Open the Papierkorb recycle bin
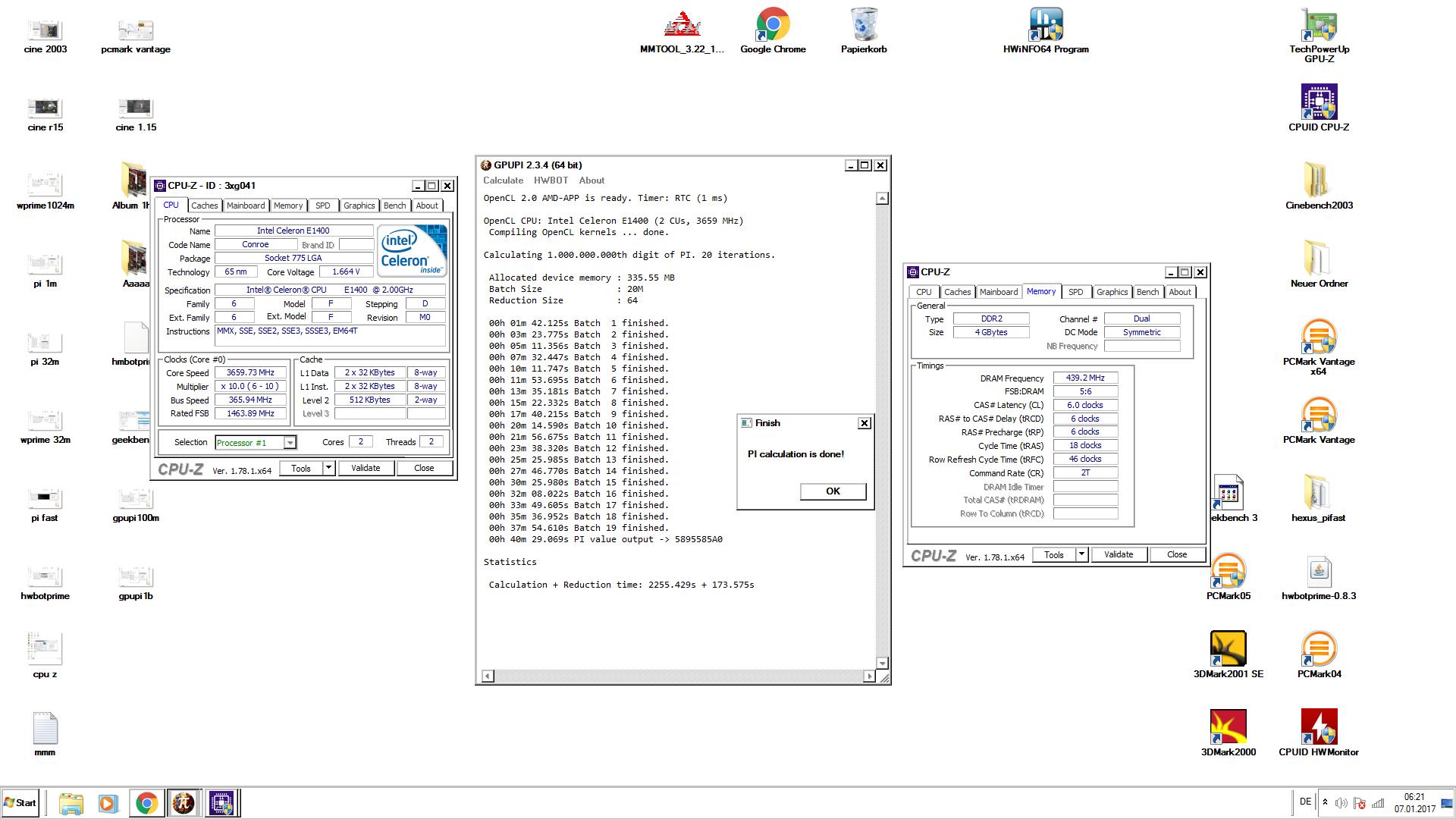Image resolution: width=1456 pixels, height=819 pixels. coord(864,33)
